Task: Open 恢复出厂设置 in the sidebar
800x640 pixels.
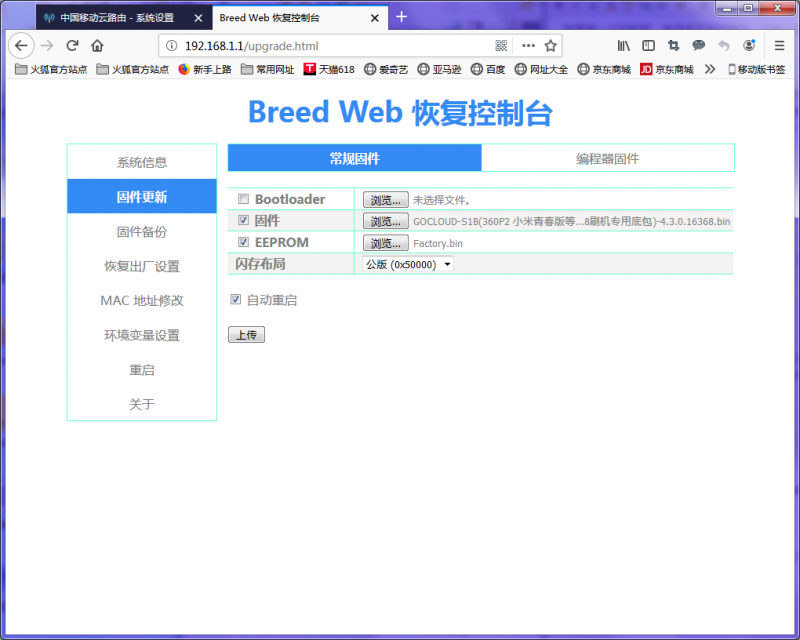Action: click(x=142, y=266)
